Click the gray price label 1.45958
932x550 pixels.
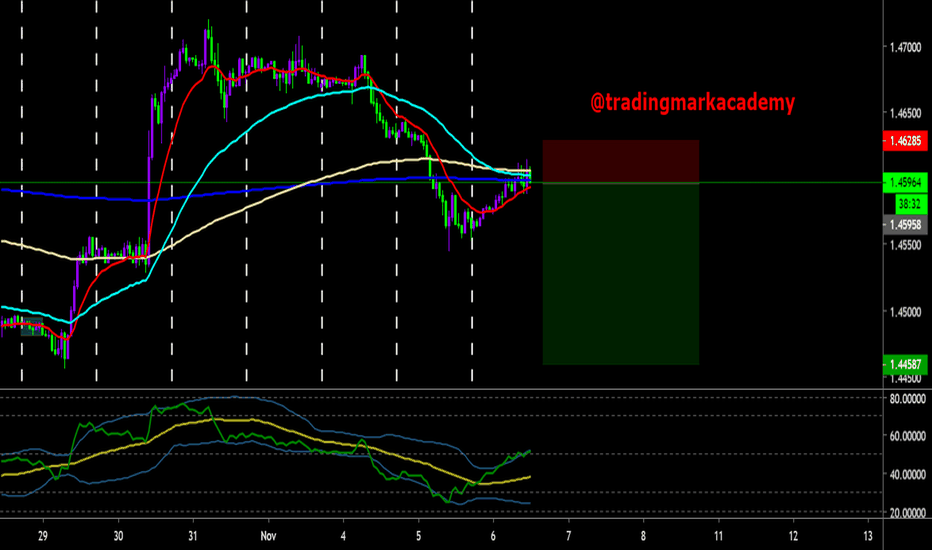[905, 225]
